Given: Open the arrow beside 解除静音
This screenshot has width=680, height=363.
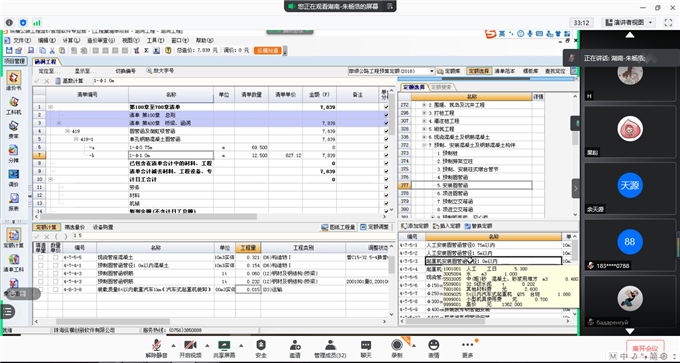Looking at the screenshot, I should point(173,346).
